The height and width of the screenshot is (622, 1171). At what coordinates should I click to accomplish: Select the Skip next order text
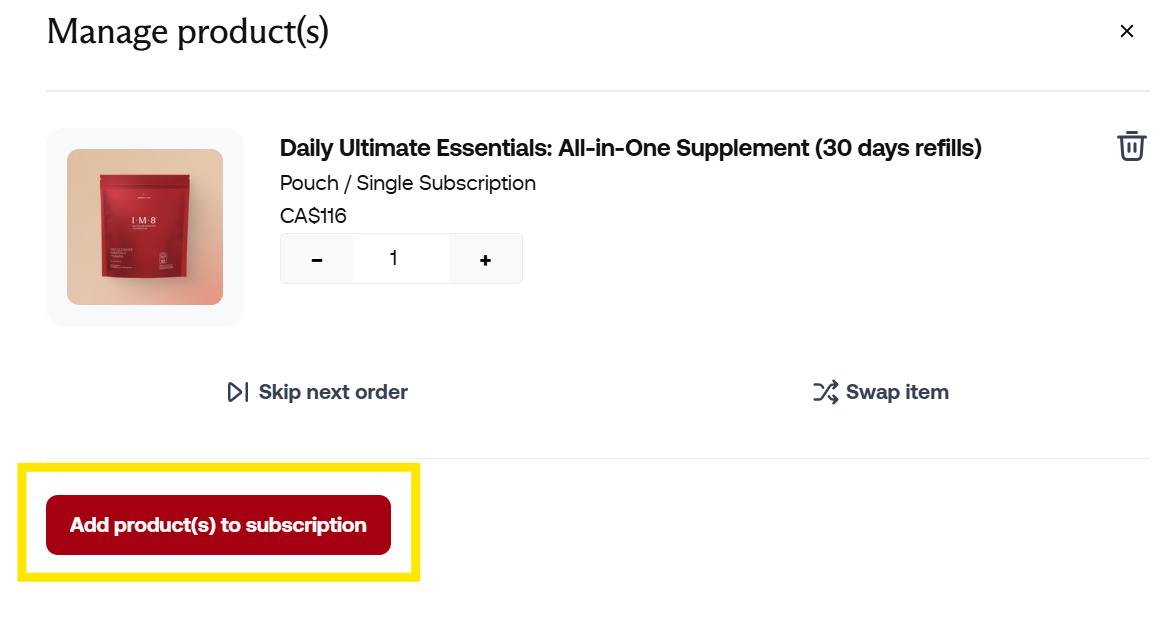(x=333, y=392)
